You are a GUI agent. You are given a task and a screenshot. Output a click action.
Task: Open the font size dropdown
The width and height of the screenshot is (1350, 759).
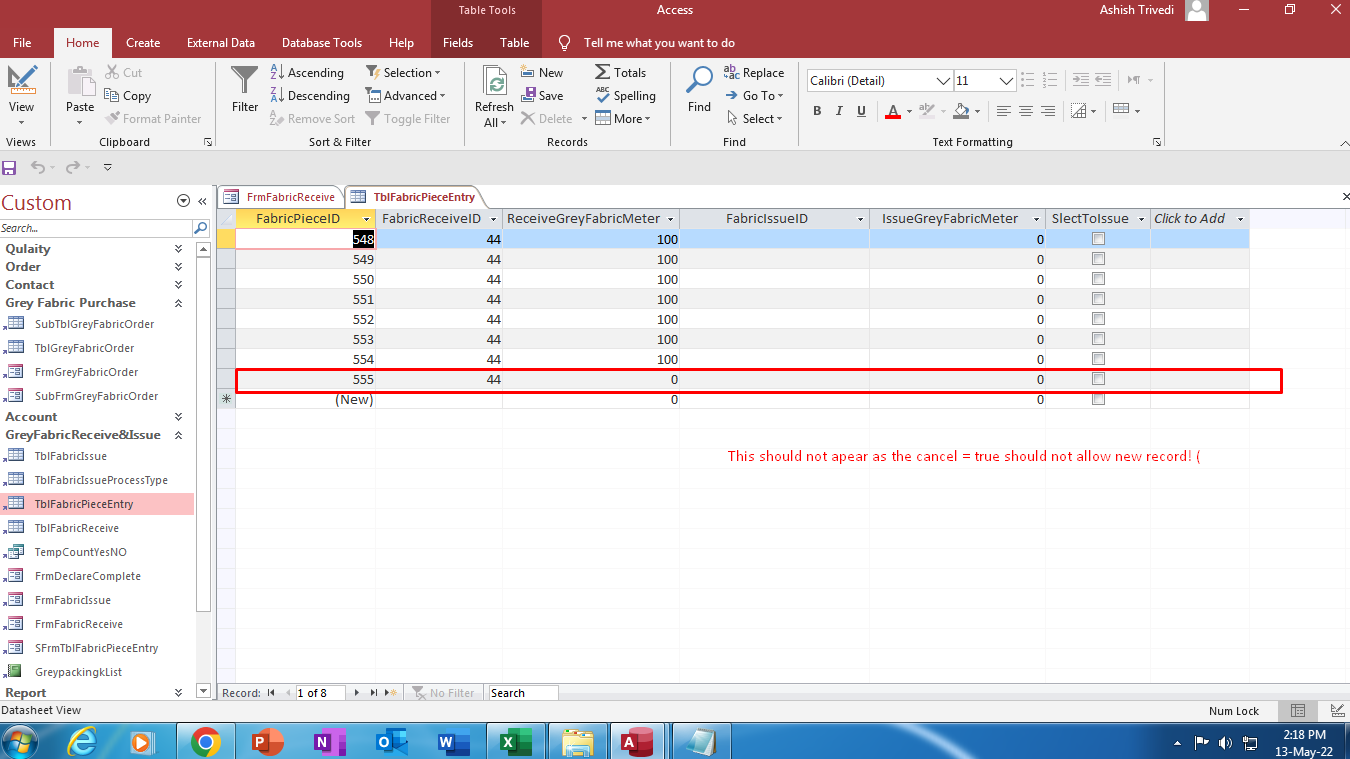[1007, 81]
